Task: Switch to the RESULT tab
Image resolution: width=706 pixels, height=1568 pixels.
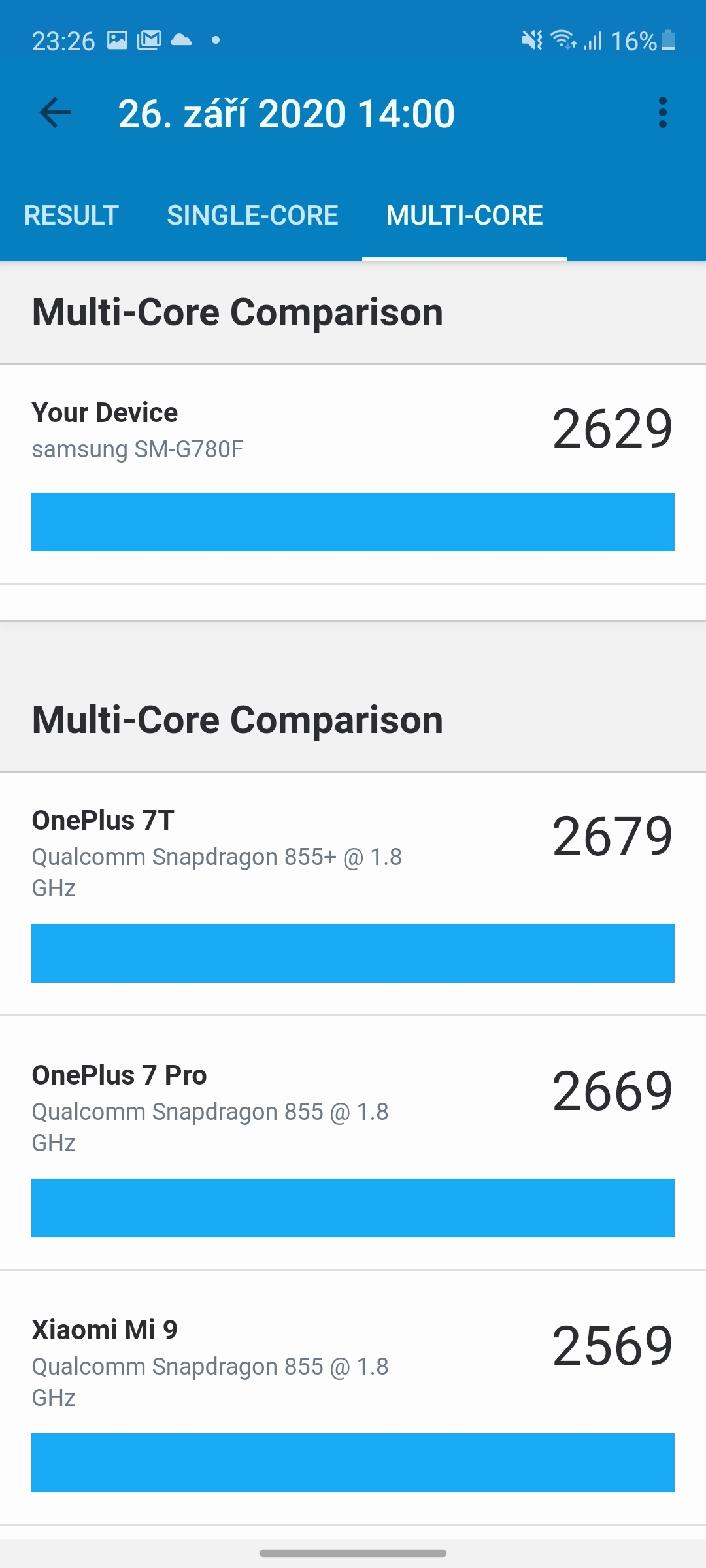Action: 71,216
